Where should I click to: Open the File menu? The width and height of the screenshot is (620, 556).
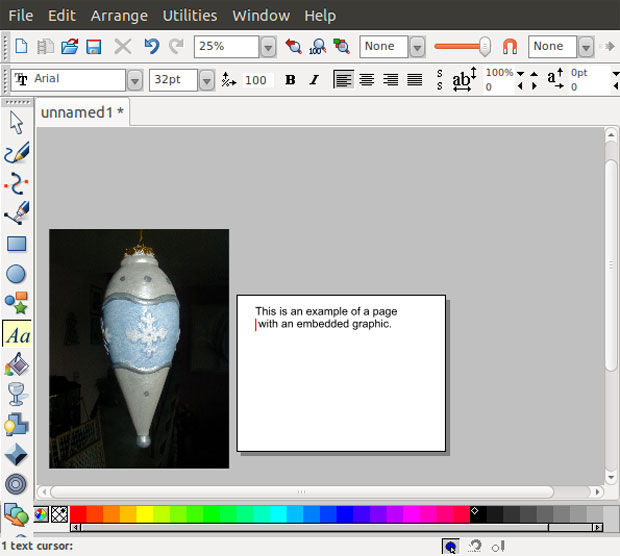click(21, 16)
